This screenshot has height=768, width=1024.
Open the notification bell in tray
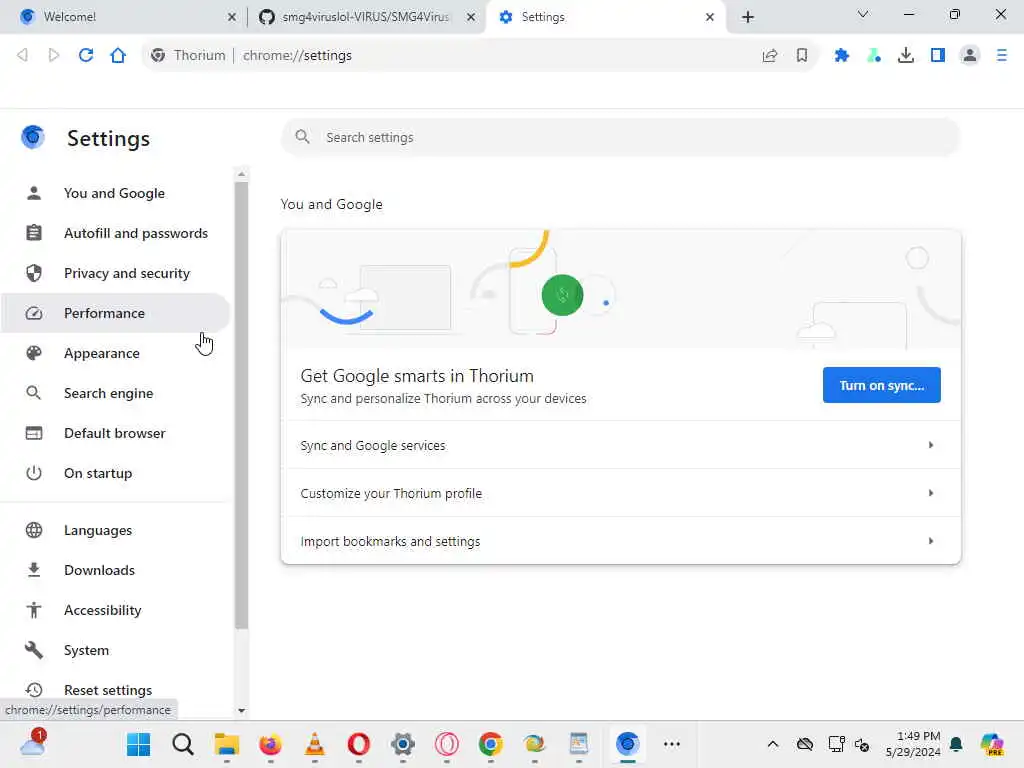tap(956, 744)
